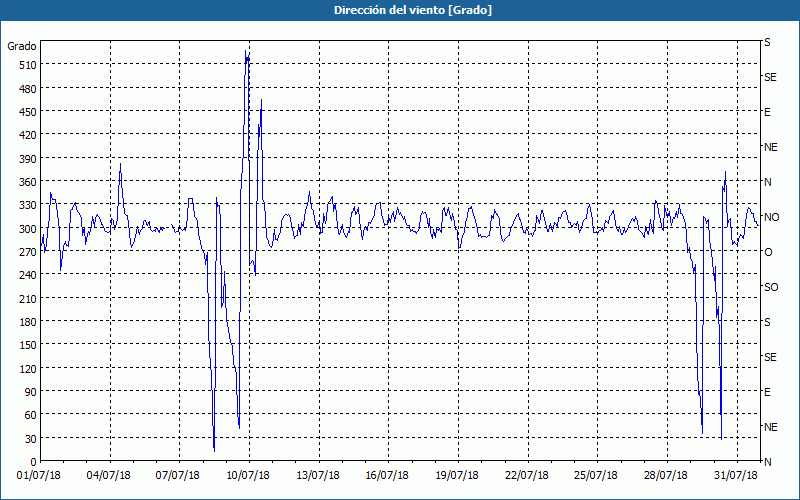Select the upper 'NE' compass label near the 390 line

point(771,147)
